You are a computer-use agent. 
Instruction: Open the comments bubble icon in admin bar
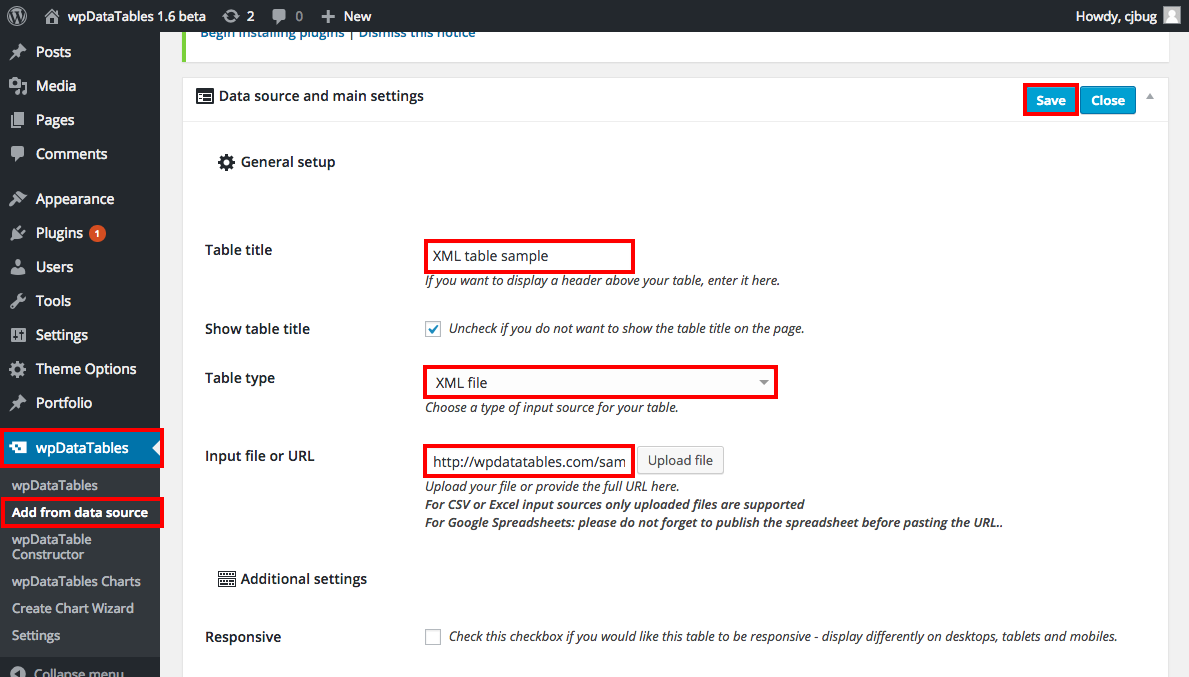tap(279, 16)
